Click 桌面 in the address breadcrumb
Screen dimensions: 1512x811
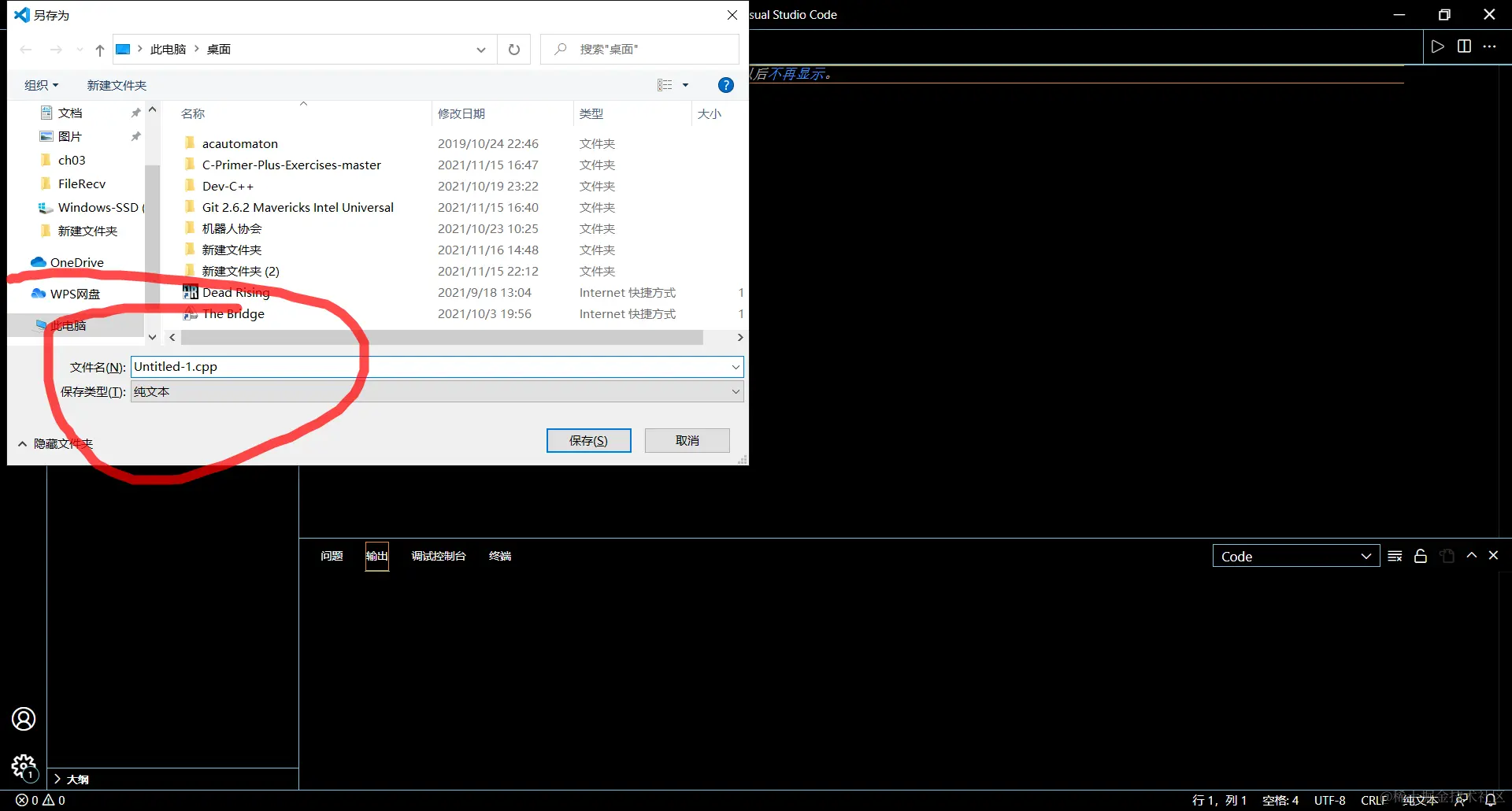point(219,50)
